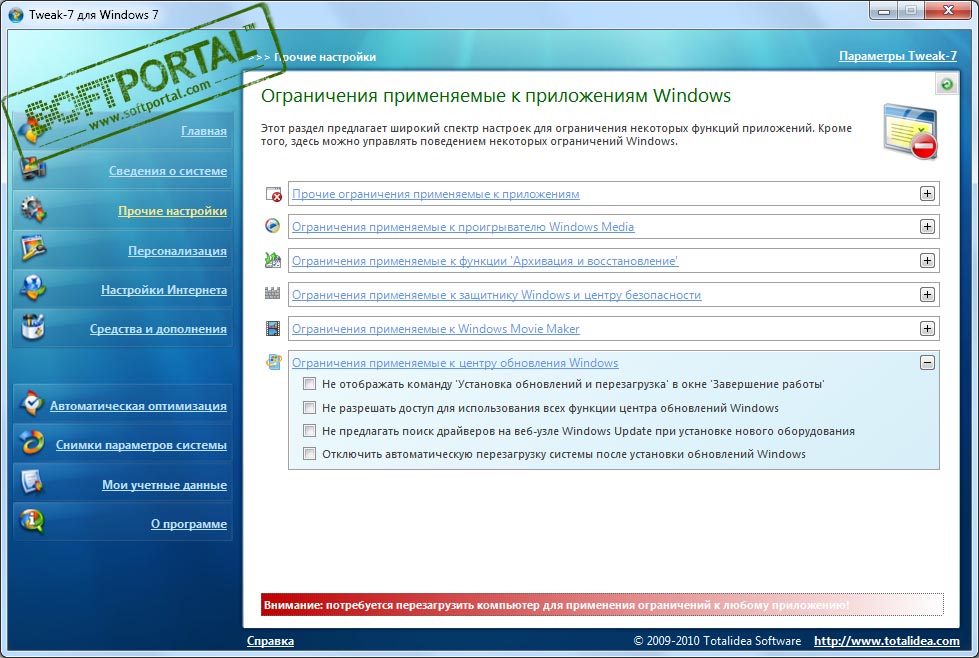Go to Персонализация in the sidebar
The height and width of the screenshot is (658, 979).
point(177,250)
